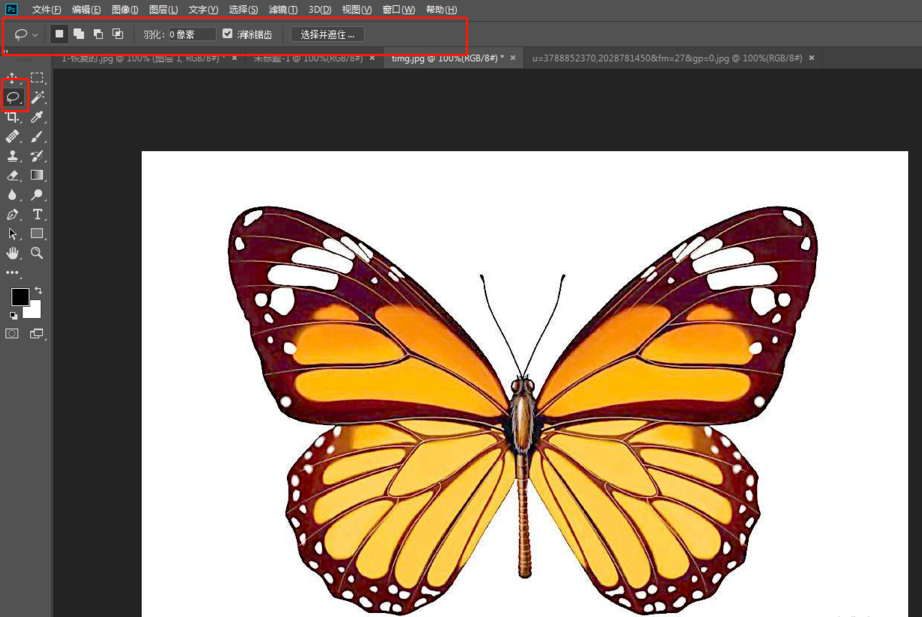Select the Eyedropper tool
Viewport: 922px width, 617px height.
click(37, 117)
